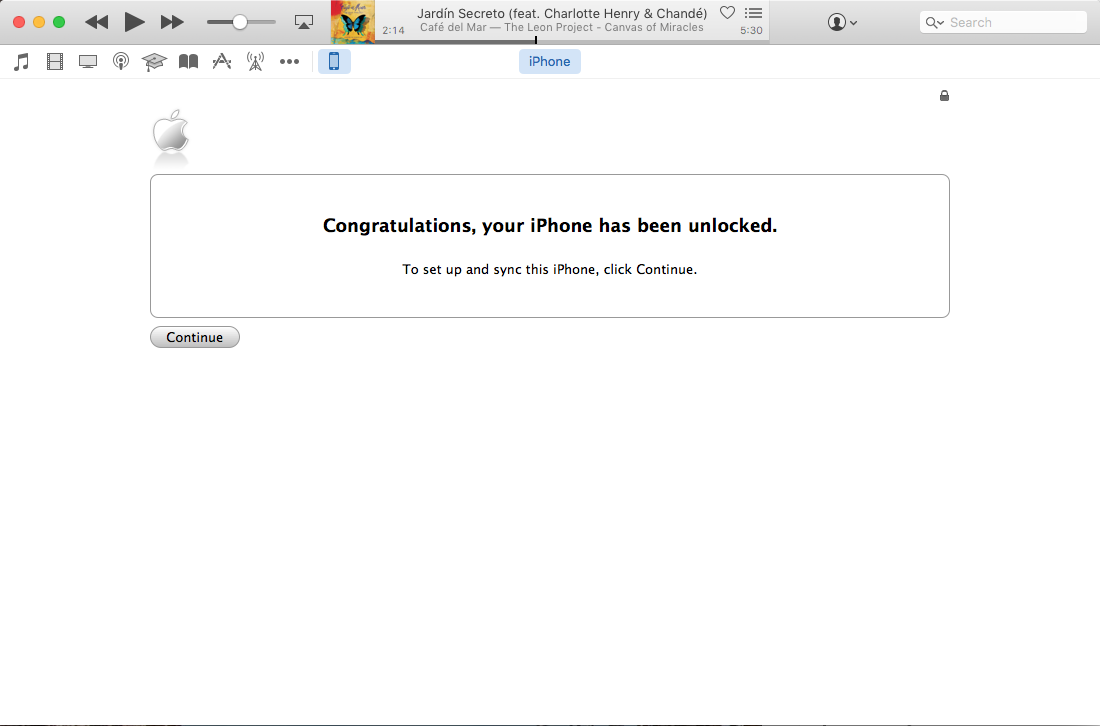Click the 2:14 elapsed time
Screen dimensions: 1100x726
pos(394,31)
